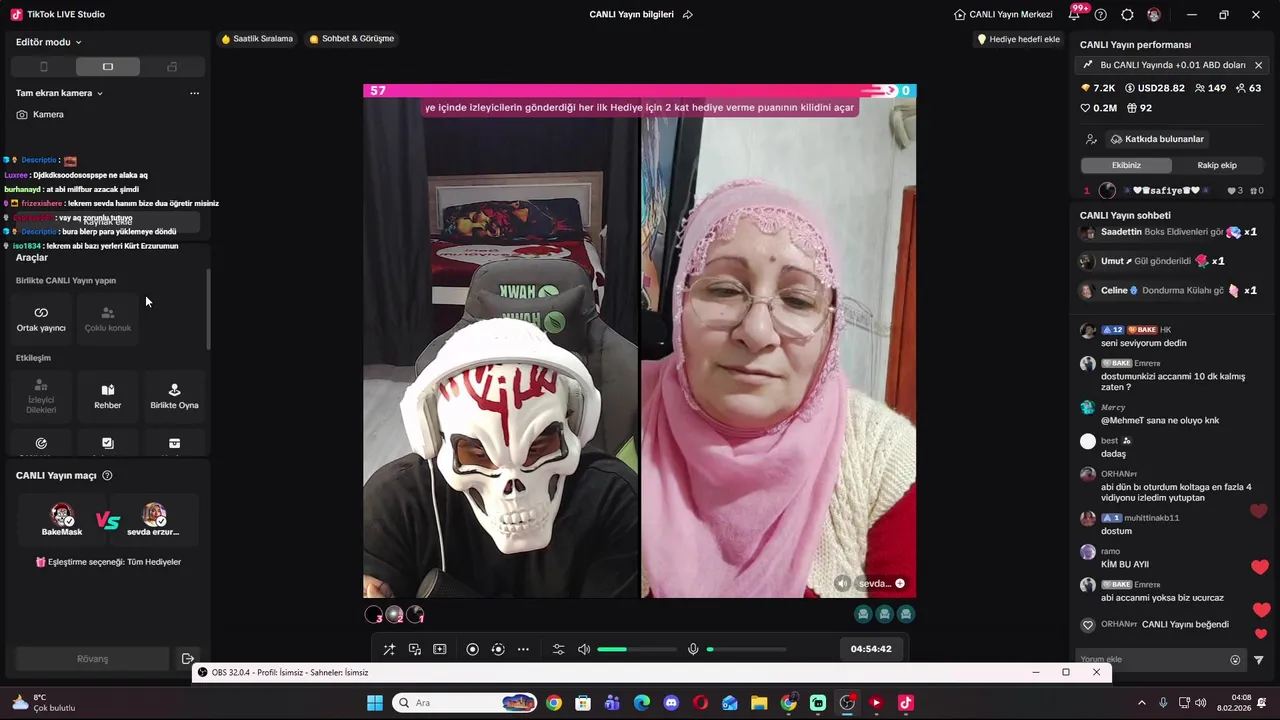The image size is (1280, 720).
Task: Open Windows Start menu
Action: (x=375, y=703)
